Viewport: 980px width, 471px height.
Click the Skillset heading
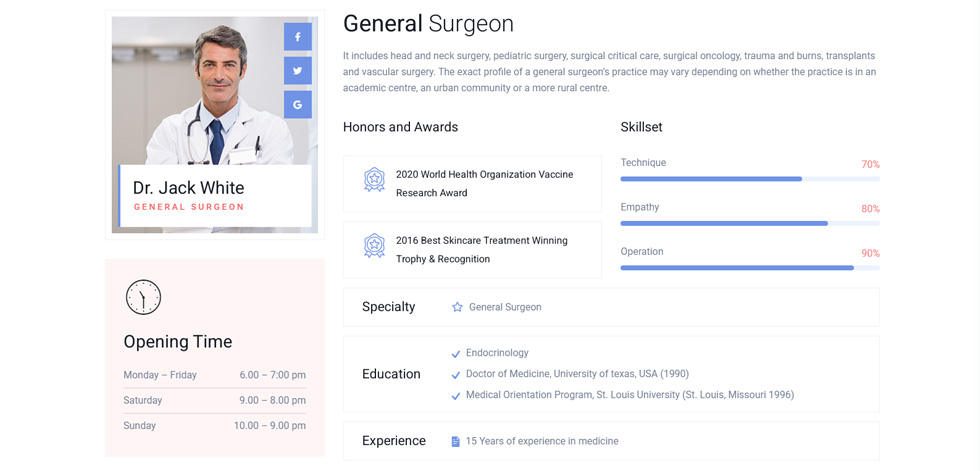click(641, 127)
